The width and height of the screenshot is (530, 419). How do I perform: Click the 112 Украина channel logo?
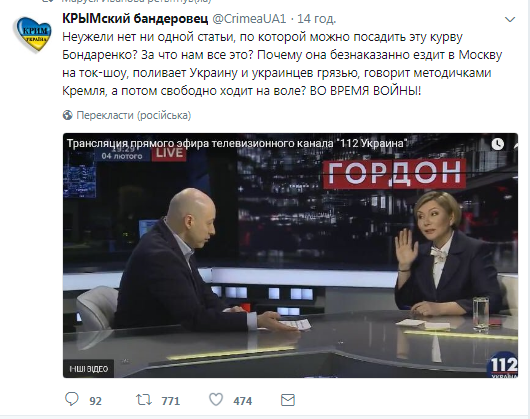pos(502,366)
